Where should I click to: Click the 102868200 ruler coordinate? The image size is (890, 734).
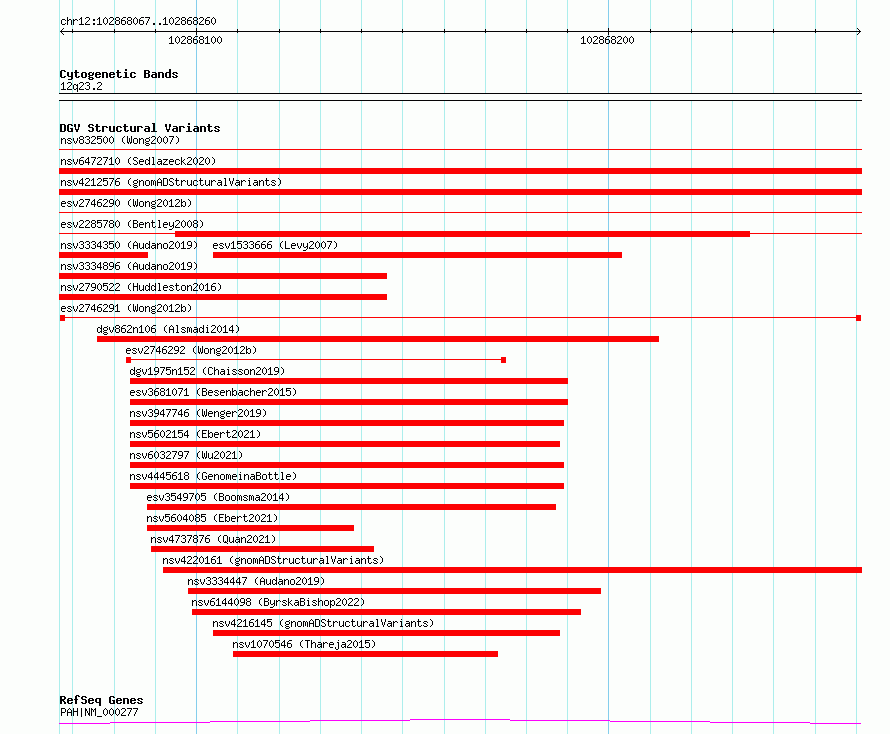click(607, 40)
